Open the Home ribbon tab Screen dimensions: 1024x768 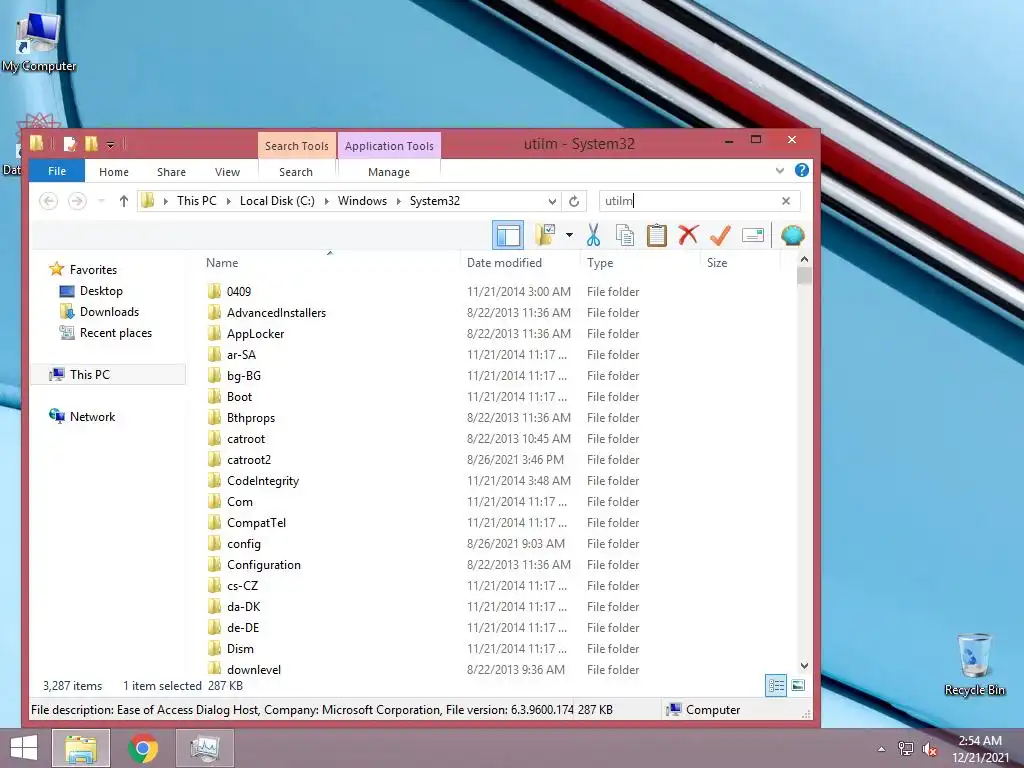[x=114, y=172]
